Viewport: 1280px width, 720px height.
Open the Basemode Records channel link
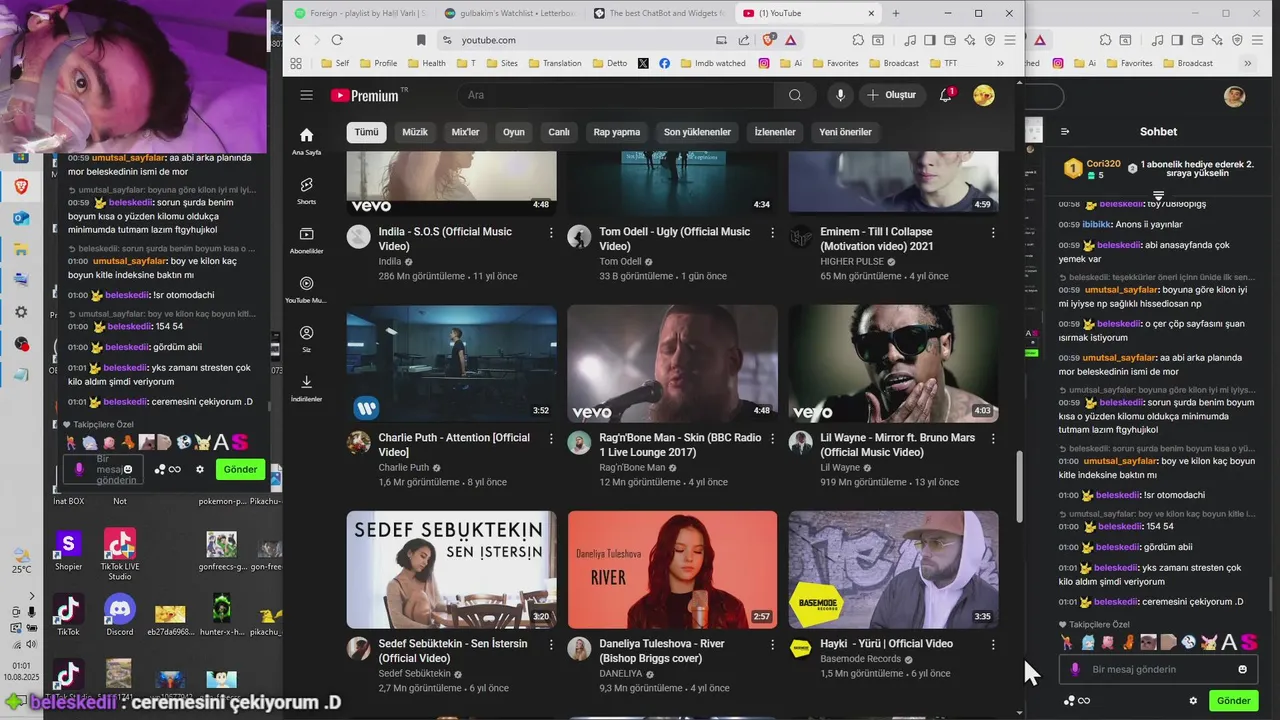[861, 659]
